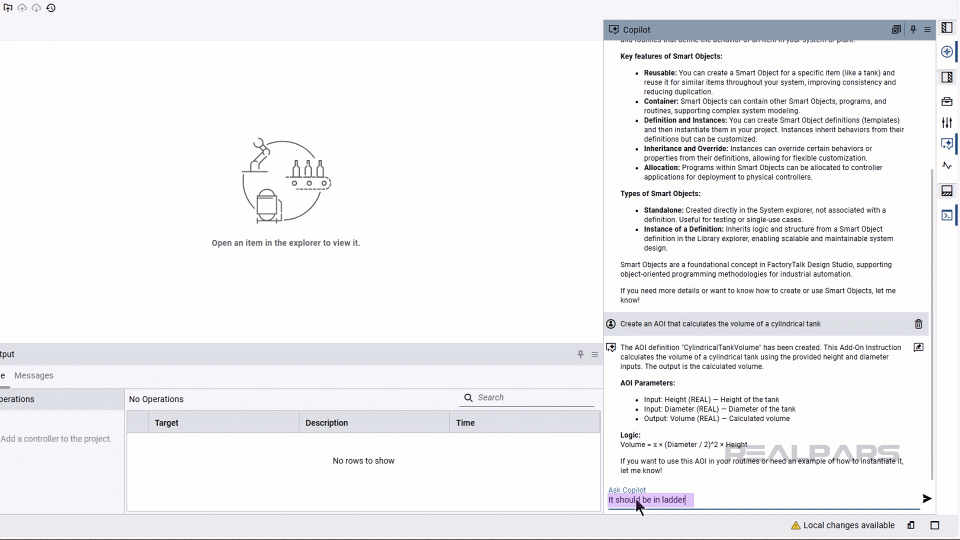Delete the 'Create an AOI' prompt with trash icon
This screenshot has height=540, width=960.
(x=918, y=324)
